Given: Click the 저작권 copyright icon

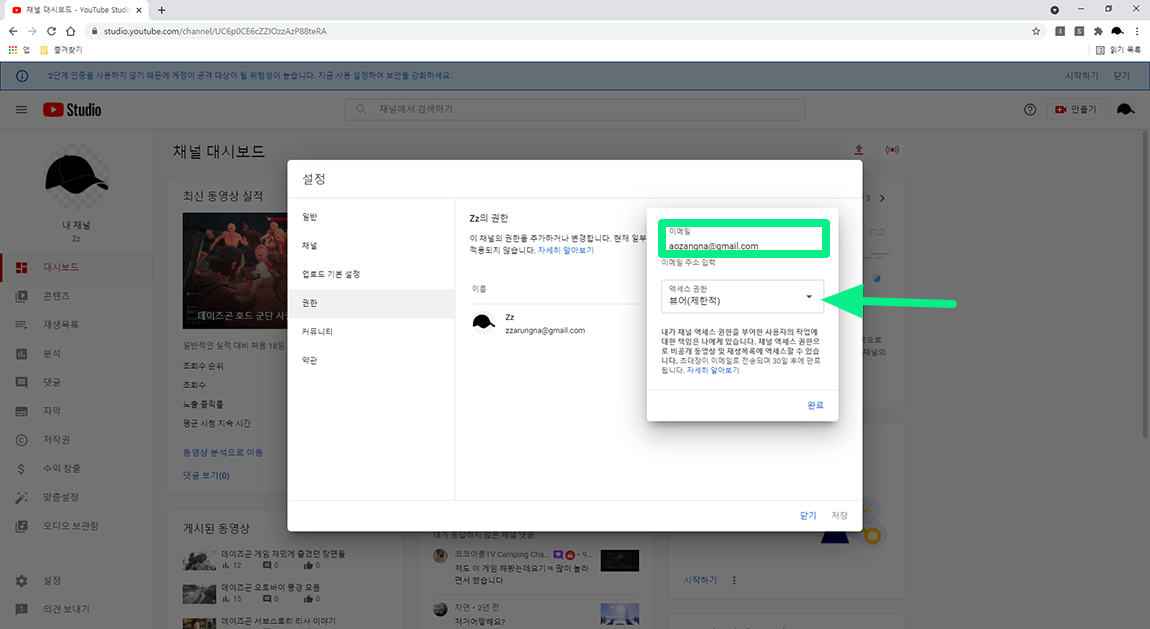Looking at the screenshot, I should (x=21, y=440).
